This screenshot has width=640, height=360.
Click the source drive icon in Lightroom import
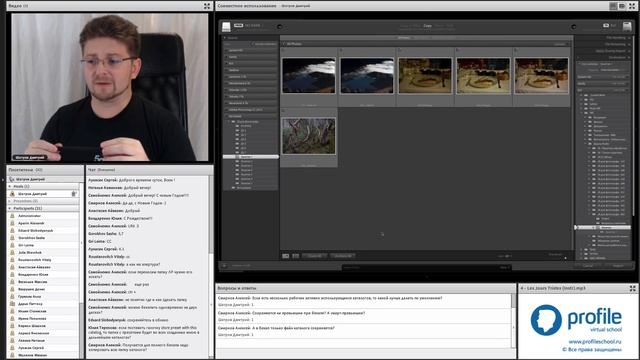pos(226,27)
